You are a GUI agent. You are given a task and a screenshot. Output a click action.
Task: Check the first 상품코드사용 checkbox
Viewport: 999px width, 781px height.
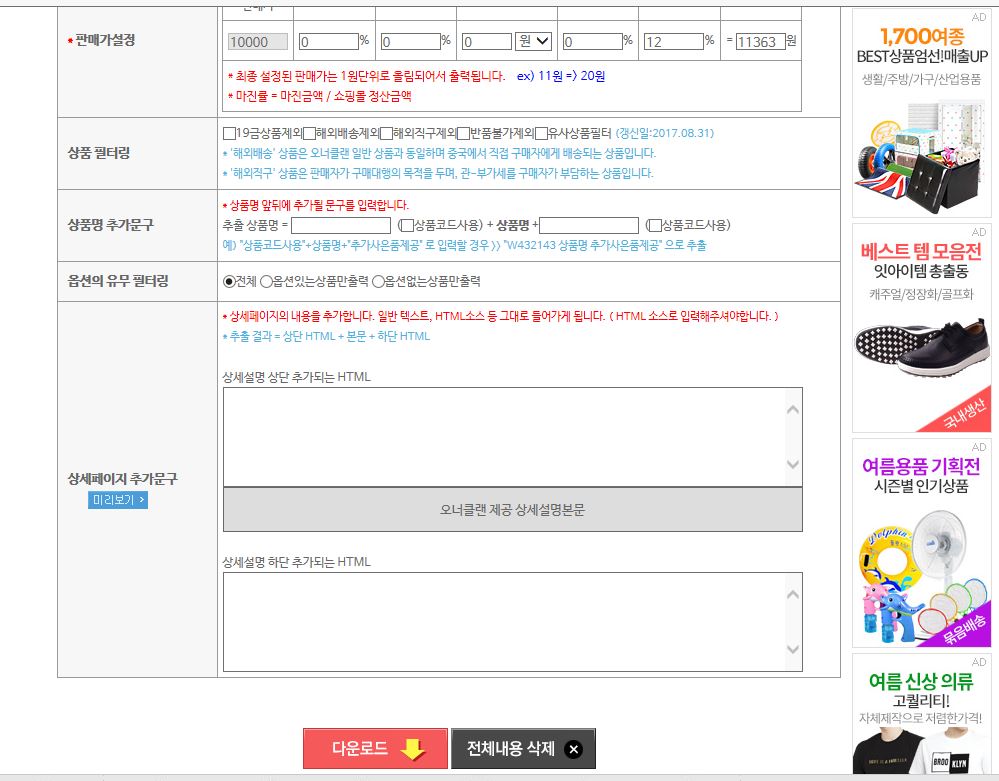tap(408, 226)
